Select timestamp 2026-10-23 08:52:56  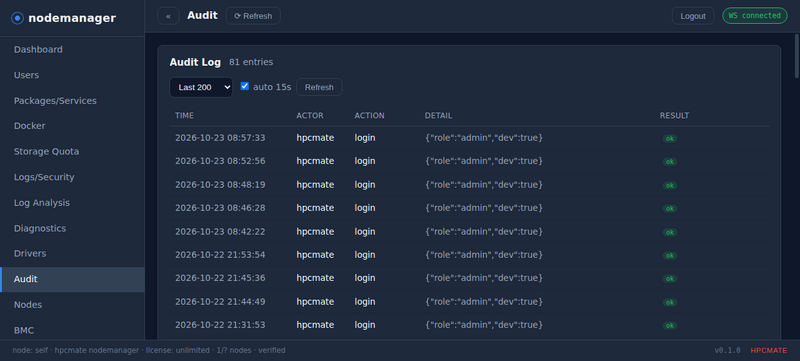click(x=220, y=161)
